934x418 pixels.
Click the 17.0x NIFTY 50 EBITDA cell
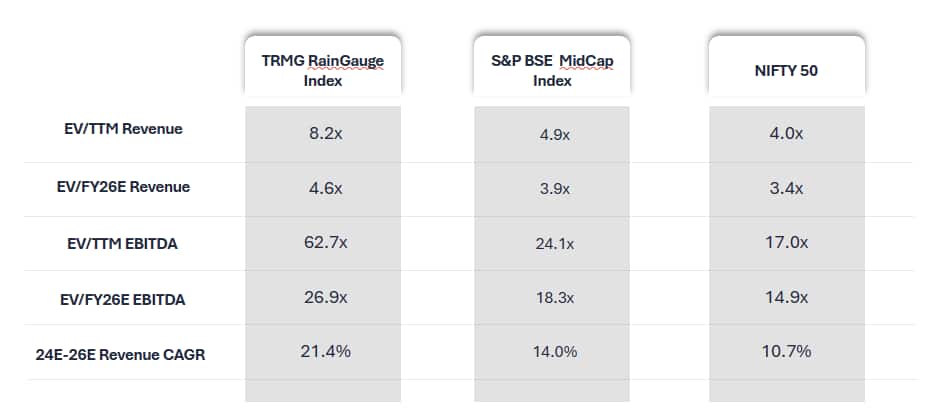786,242
